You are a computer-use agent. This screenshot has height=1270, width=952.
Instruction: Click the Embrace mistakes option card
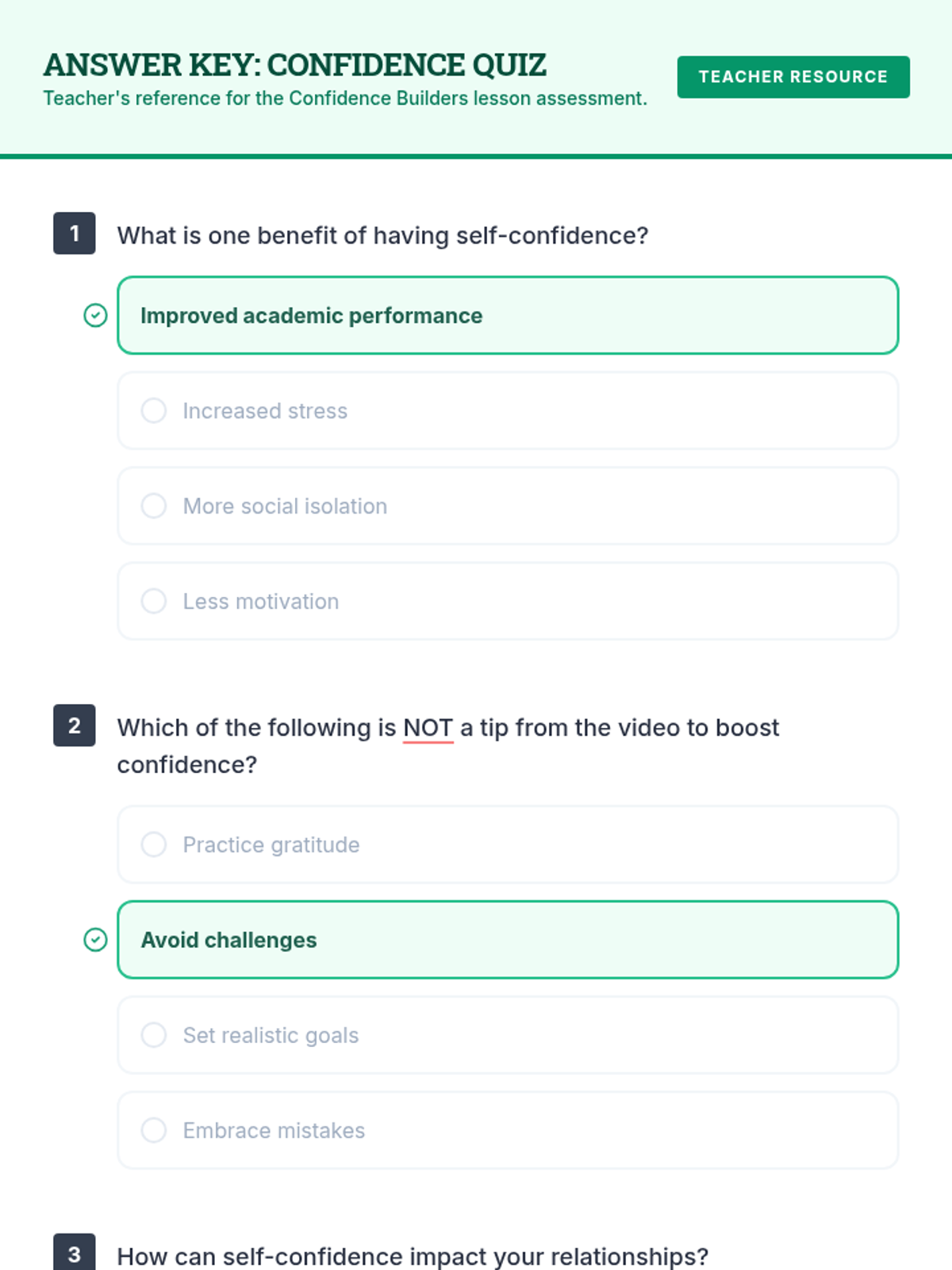pyautogui.click(x=508, y=1130)
